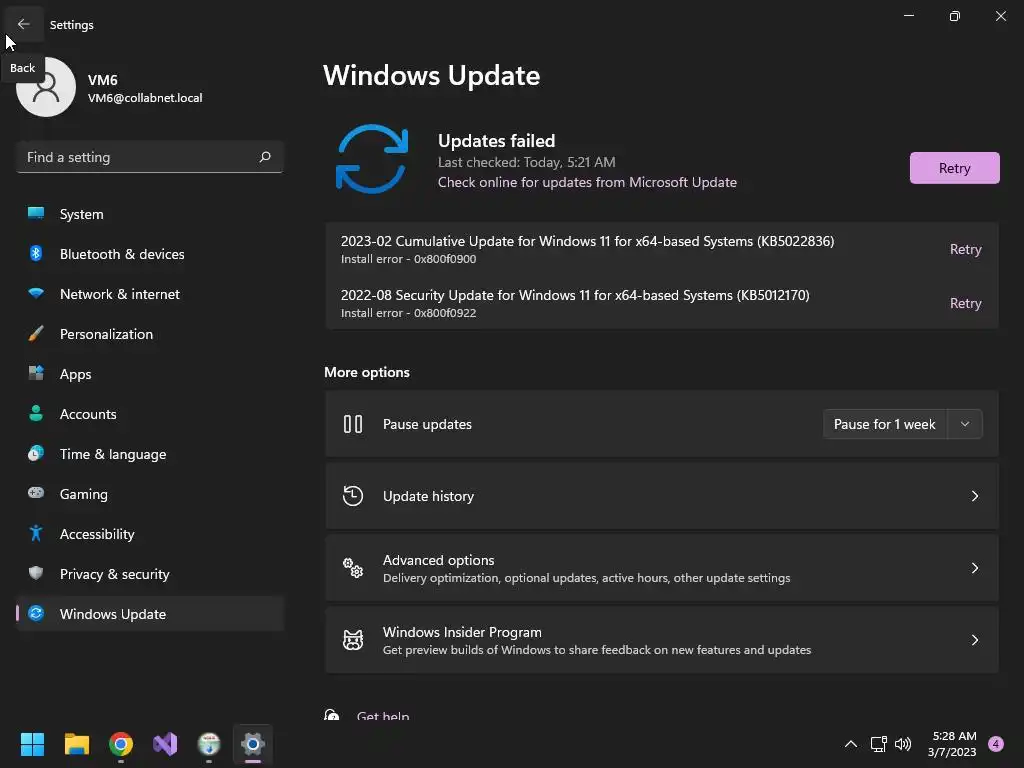This screenshot has width=1024, height=768.
Task: Expand Advanced options chevron
Action: (x=974, y=568)
